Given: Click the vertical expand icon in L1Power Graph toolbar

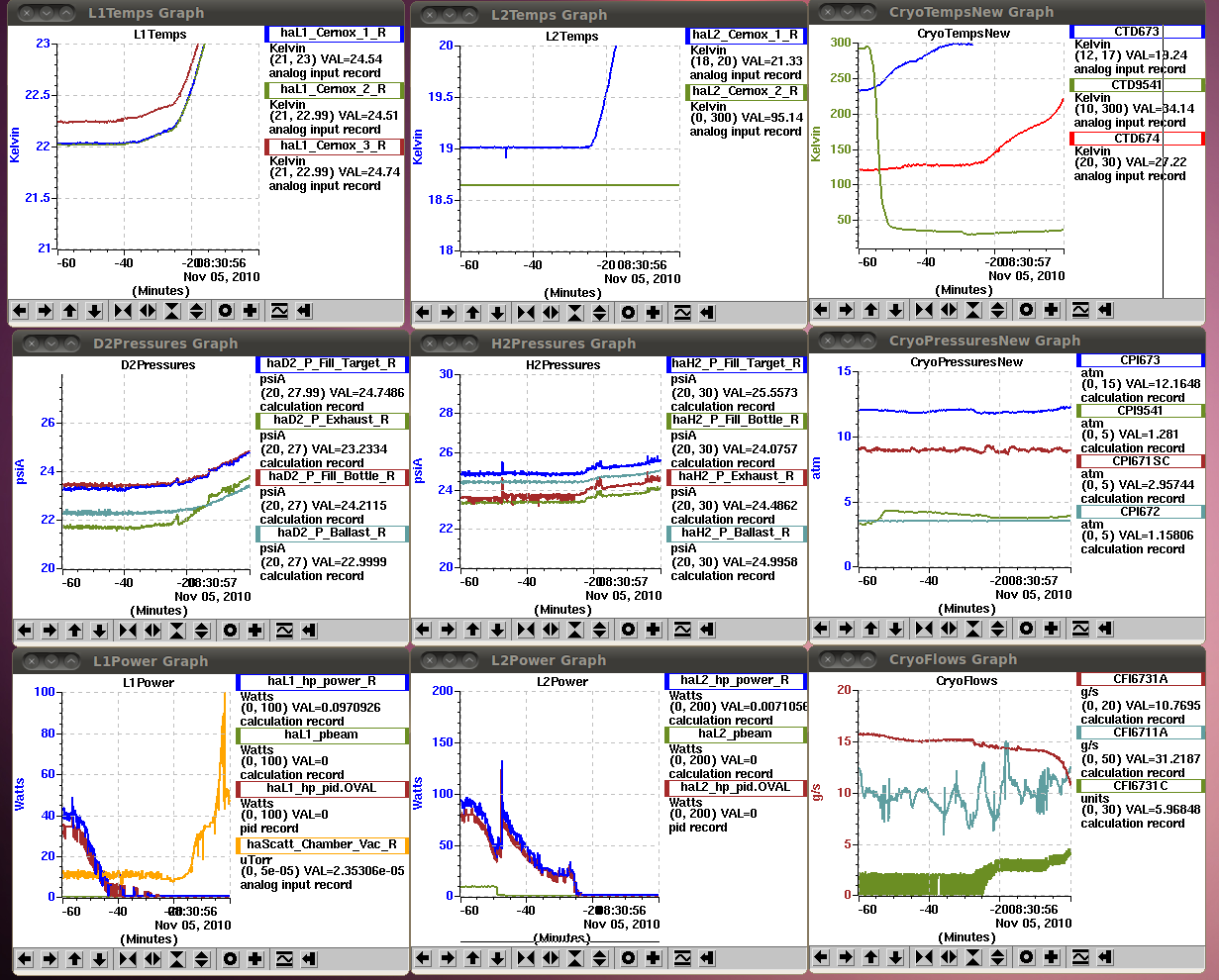Looking at the screenshot, I should tap(202, 959).
